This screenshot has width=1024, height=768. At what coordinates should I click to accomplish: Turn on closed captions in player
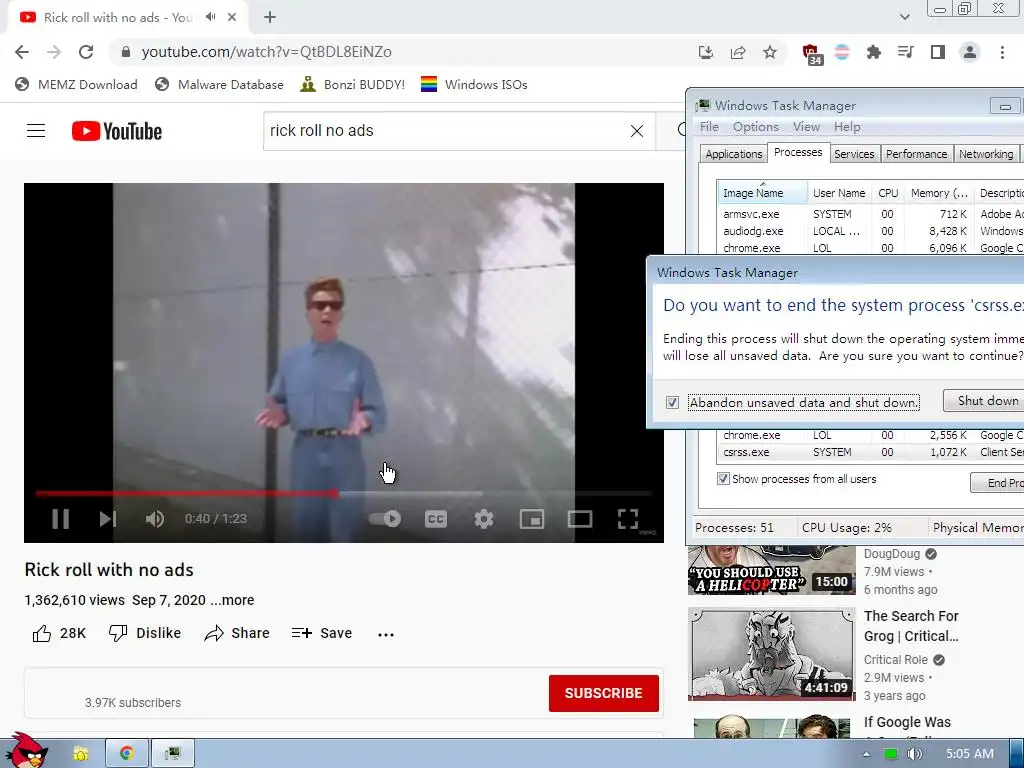436,519
